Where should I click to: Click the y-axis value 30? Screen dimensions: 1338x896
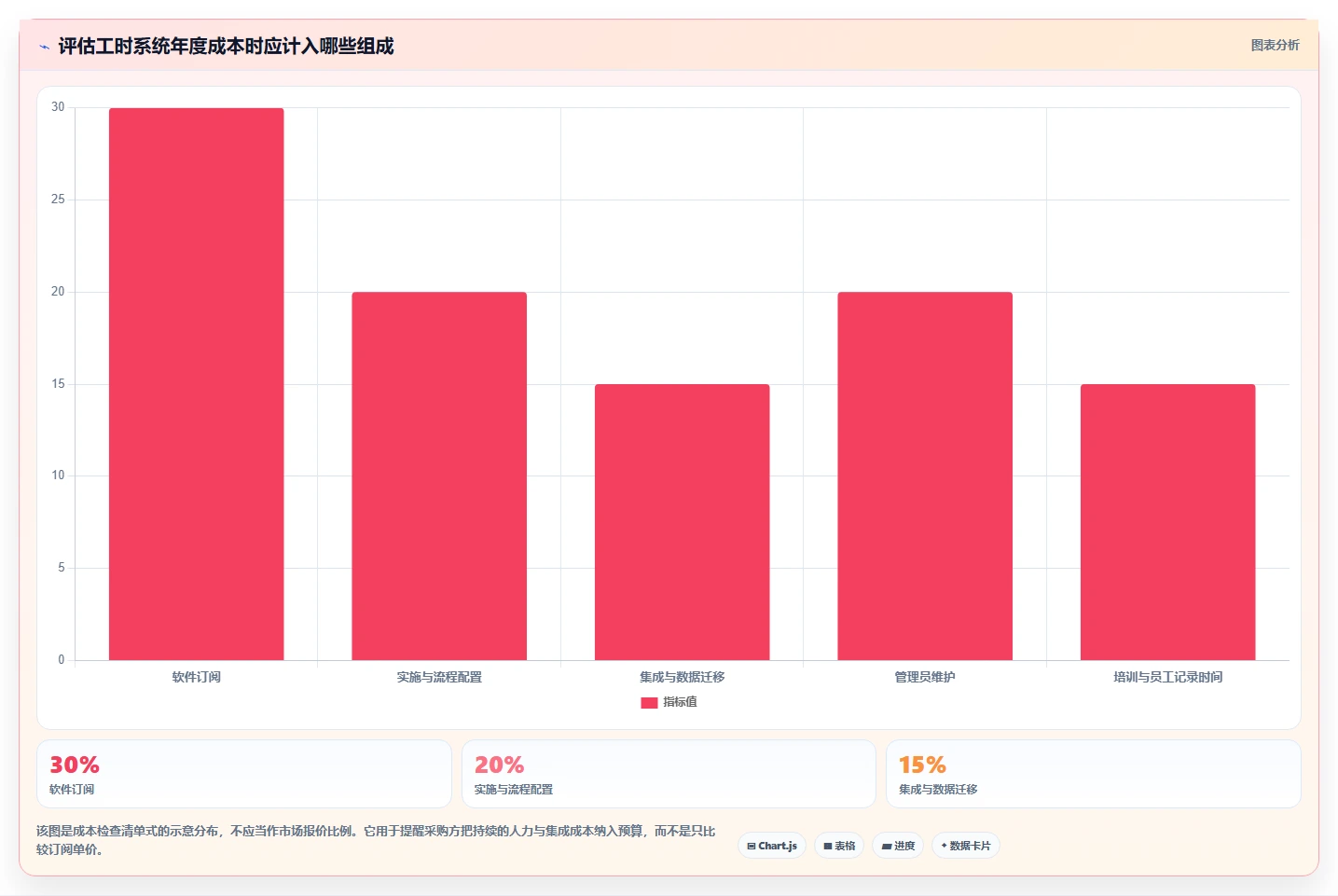(58, 107)
